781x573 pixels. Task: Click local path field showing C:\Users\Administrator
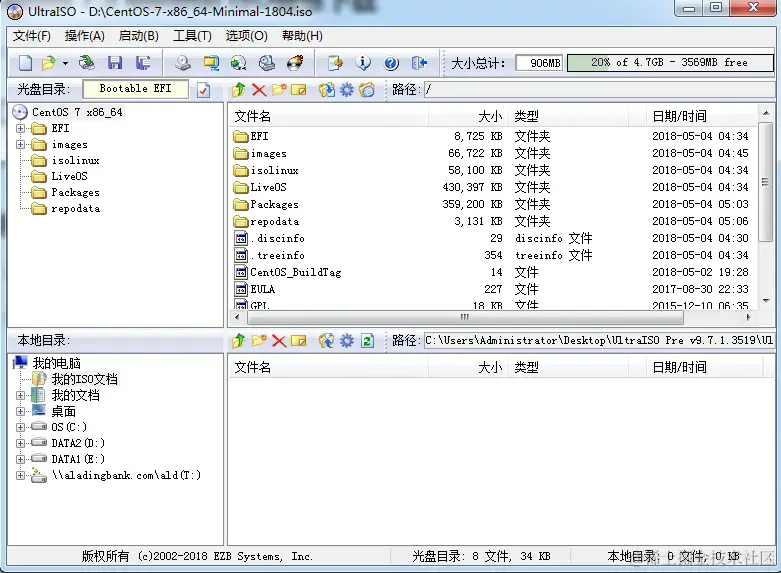(x=600, y=341)
